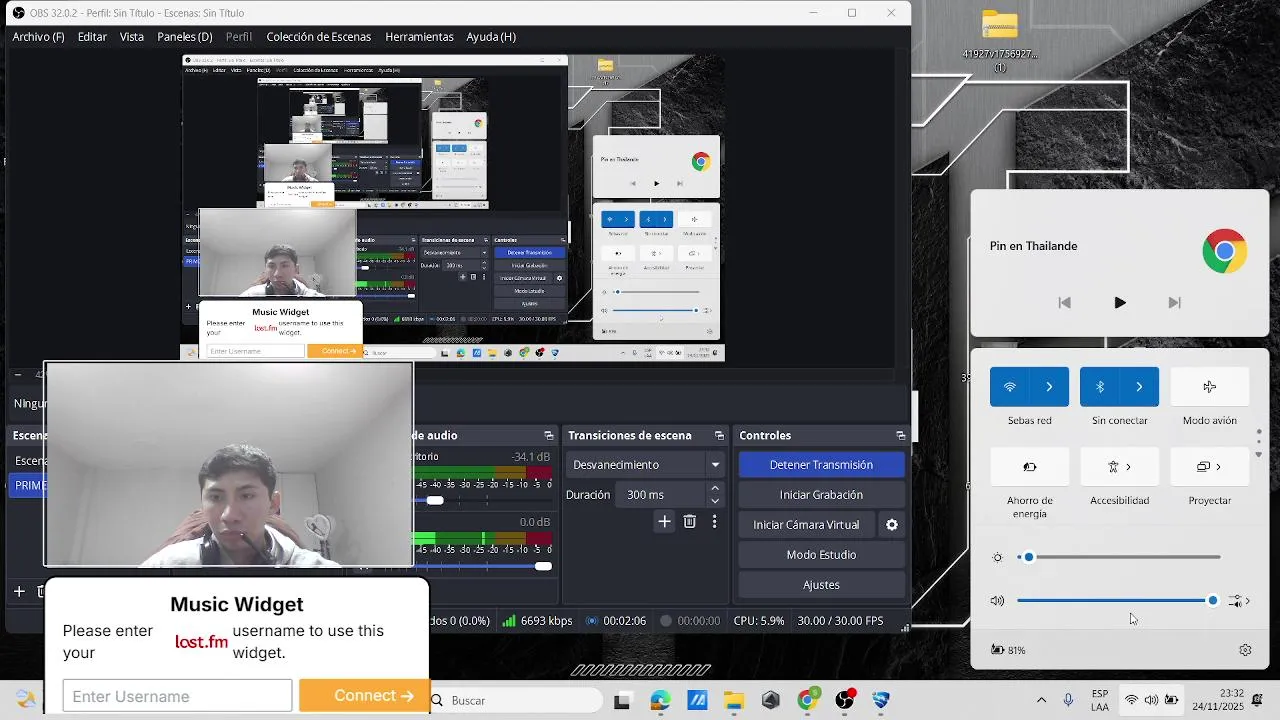Add a new scene transition
Viewport: 1280px width, 720px height.
click(664, 521)
